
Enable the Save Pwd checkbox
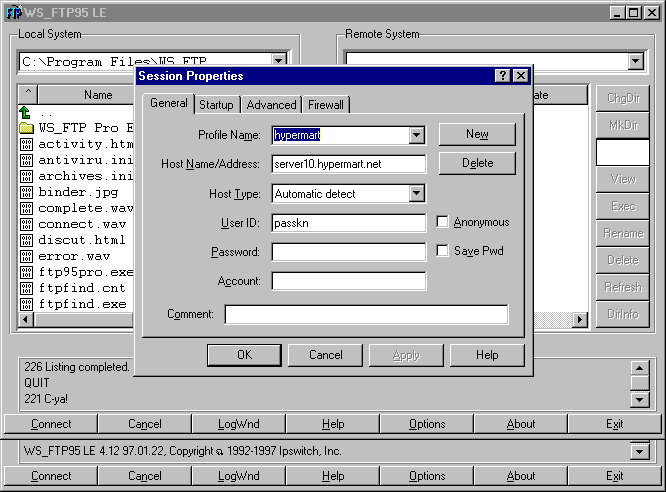pyautogui.click(x=442, y=251)
